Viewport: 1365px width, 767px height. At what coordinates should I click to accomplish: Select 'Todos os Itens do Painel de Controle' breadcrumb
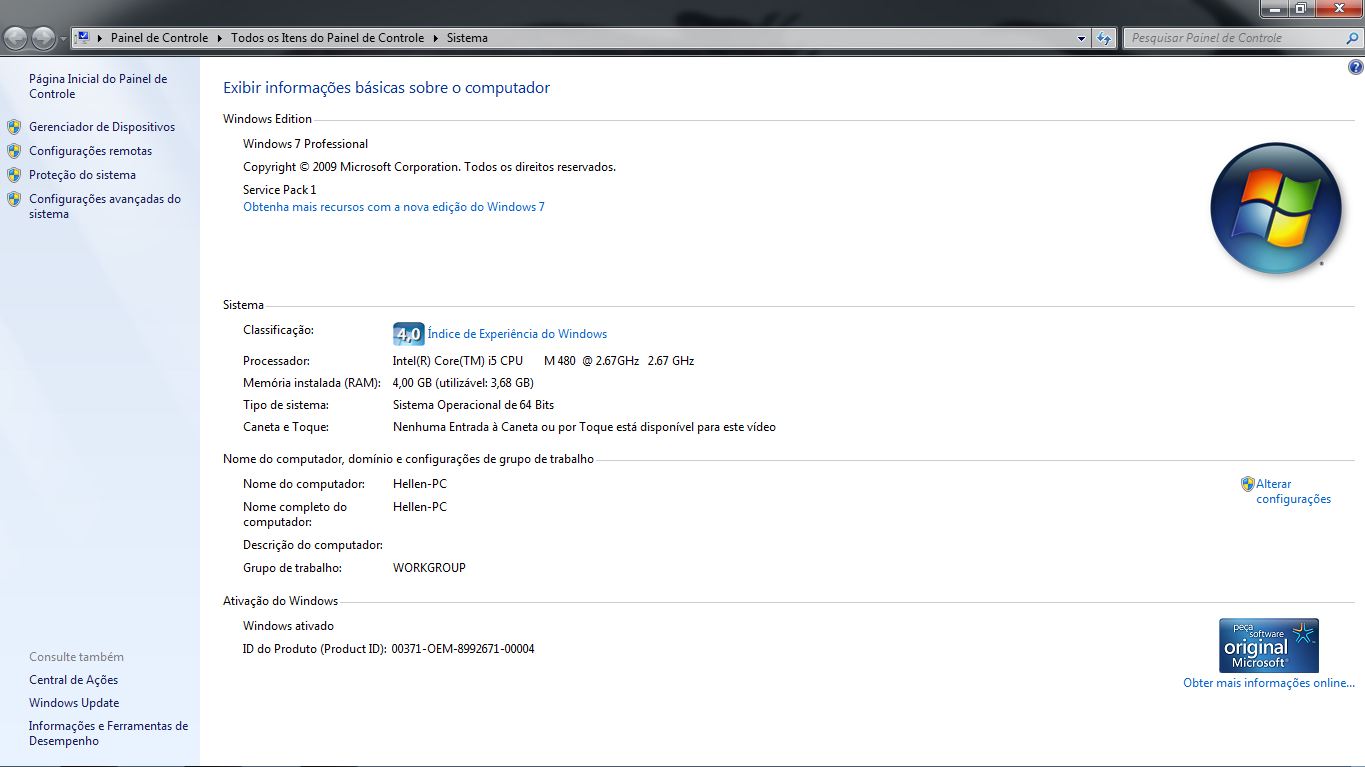click(x=327, y=38)
